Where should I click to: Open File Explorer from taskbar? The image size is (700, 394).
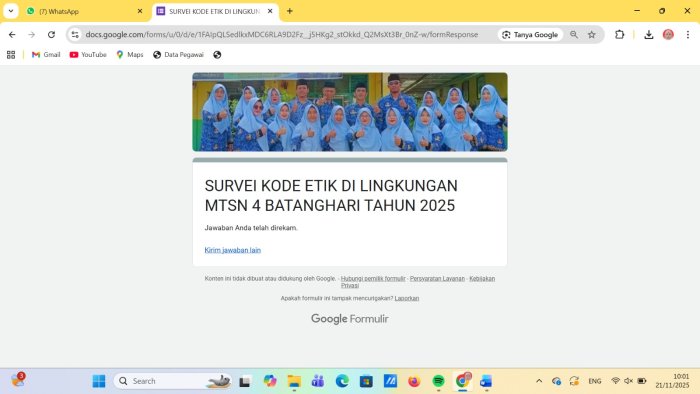point(294,381)
